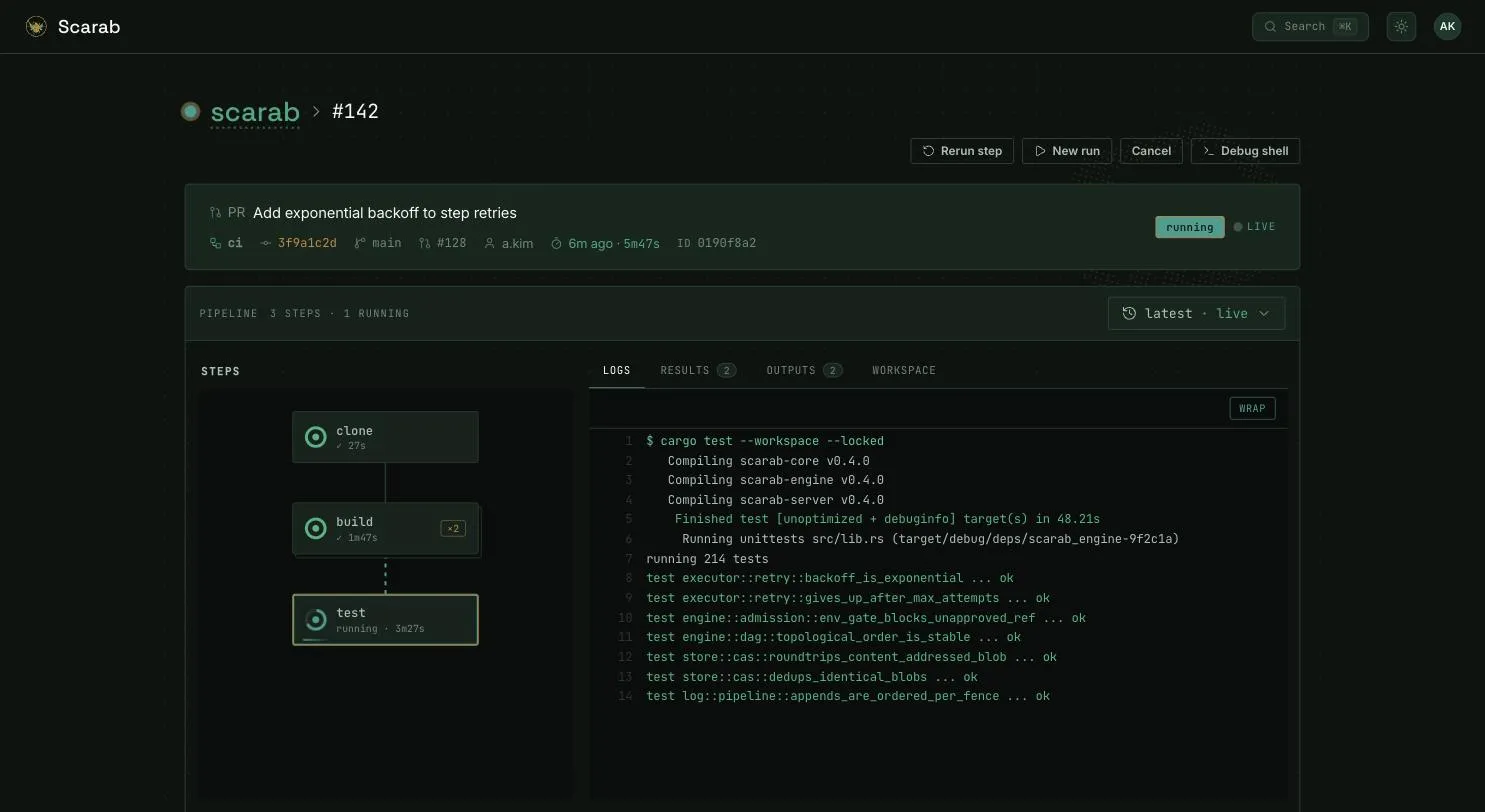Click log line dedups_identical_blobs
1485x812 pixels.
[812, 677]
